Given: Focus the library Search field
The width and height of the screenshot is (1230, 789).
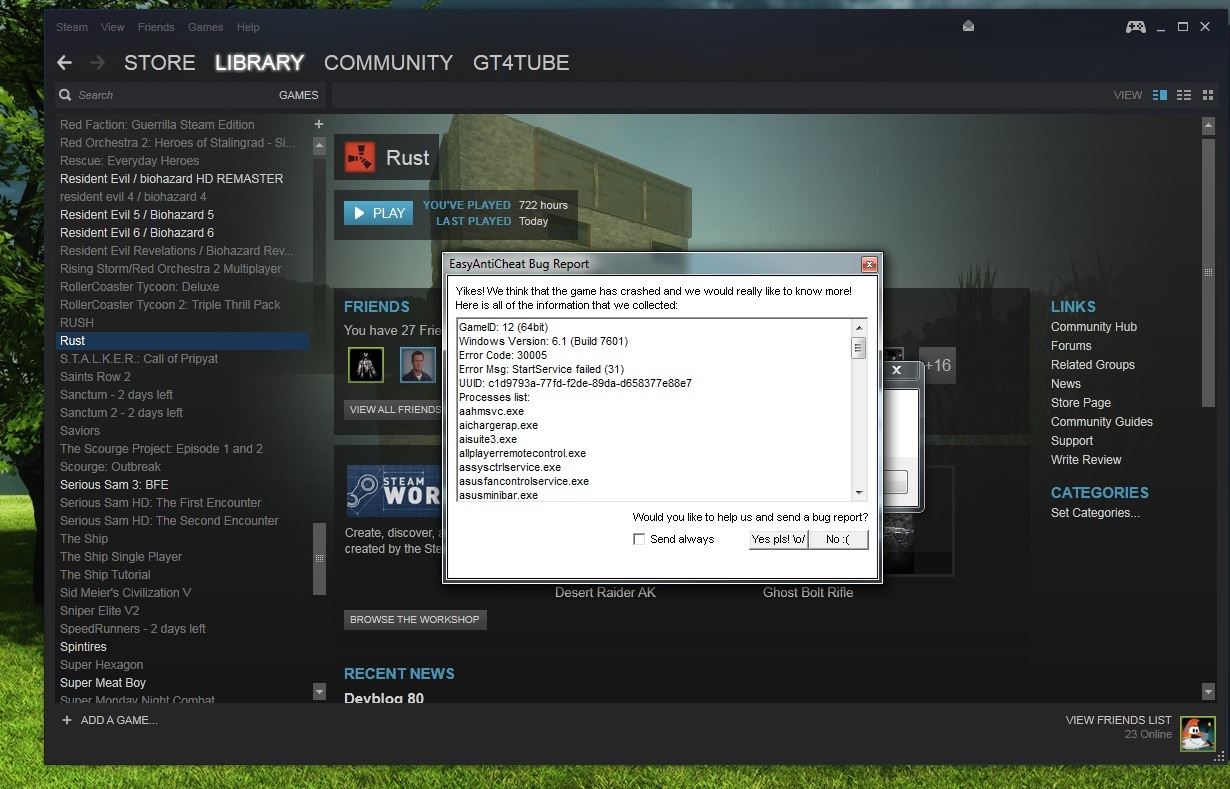Looking at the screenshot, I should pyautogui.click(x=170, y=95).
